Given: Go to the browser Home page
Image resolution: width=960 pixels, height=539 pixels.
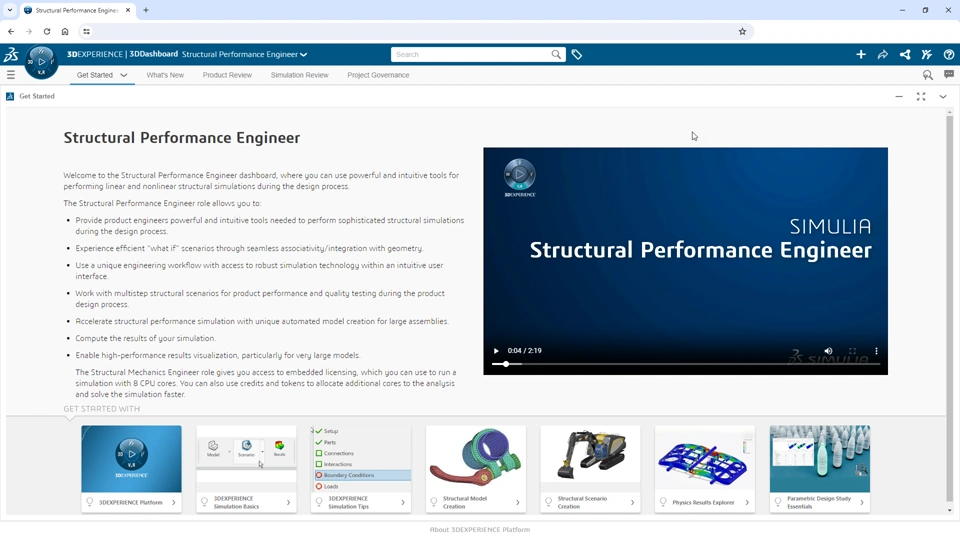Looking at the screenshot, I should click(x=65, y=31).
